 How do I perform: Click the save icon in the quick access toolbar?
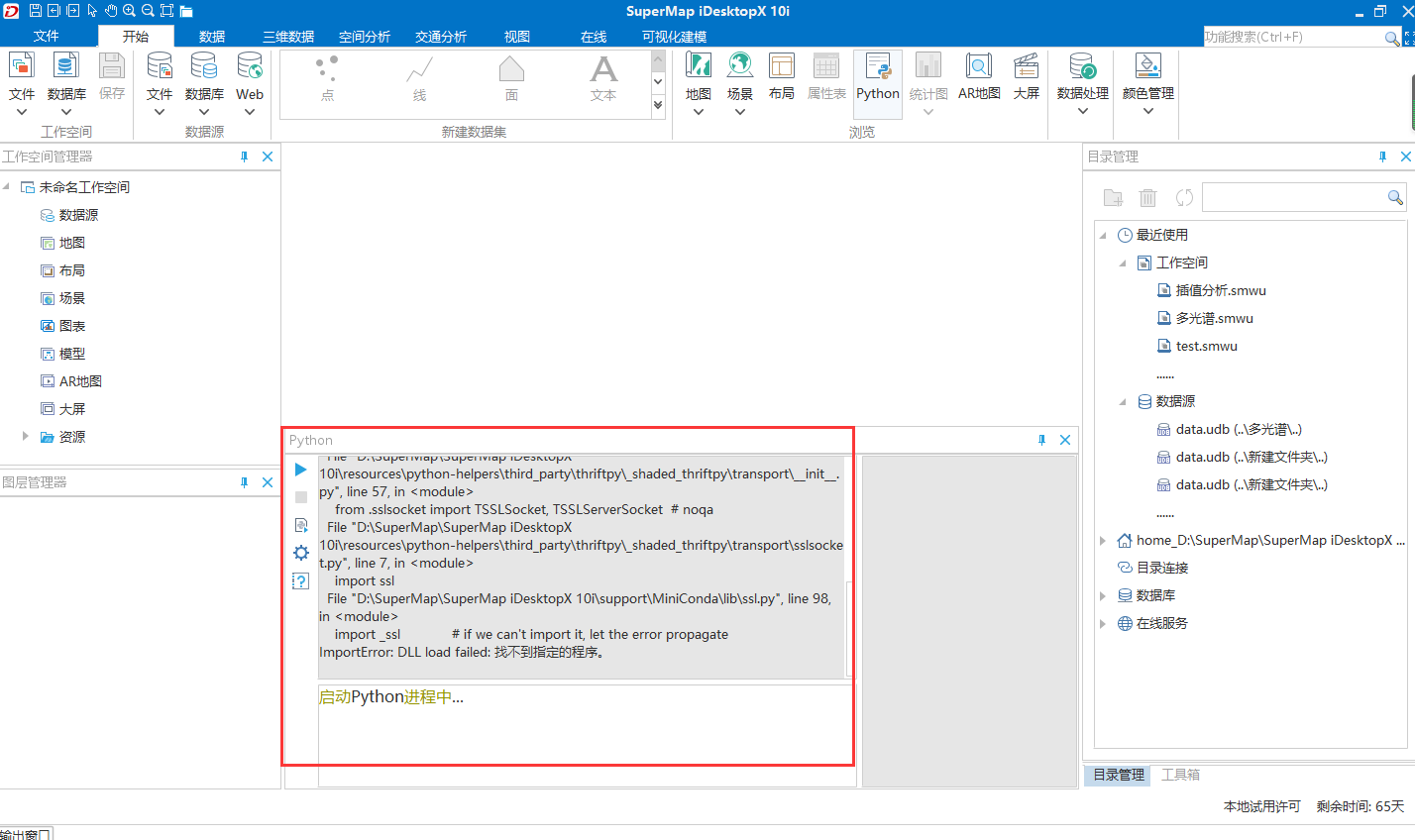coord(36,11)
